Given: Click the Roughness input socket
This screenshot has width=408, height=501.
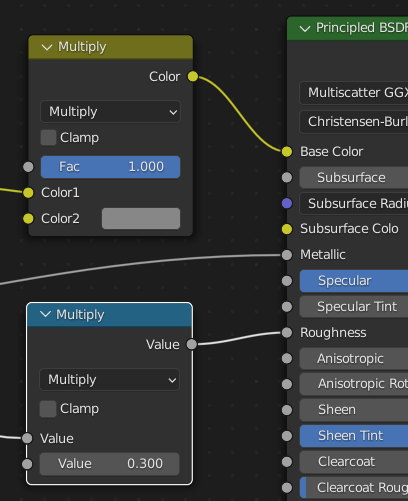Looking at the screenshot, I should click(x=287, y=332).
